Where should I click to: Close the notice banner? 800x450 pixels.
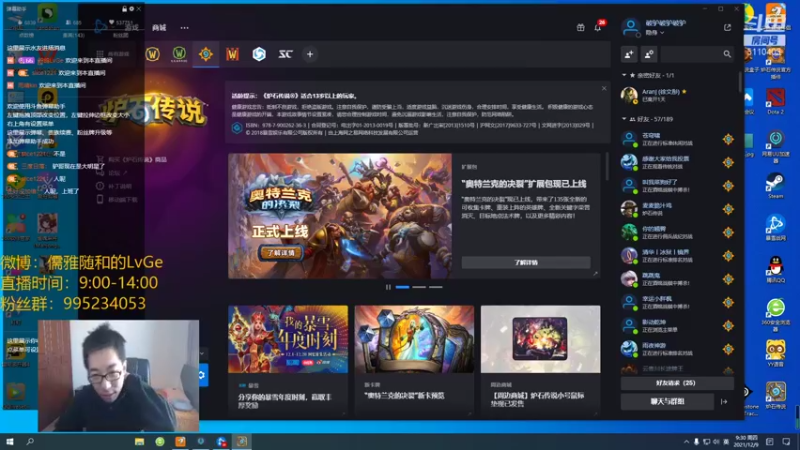point(604,88)
